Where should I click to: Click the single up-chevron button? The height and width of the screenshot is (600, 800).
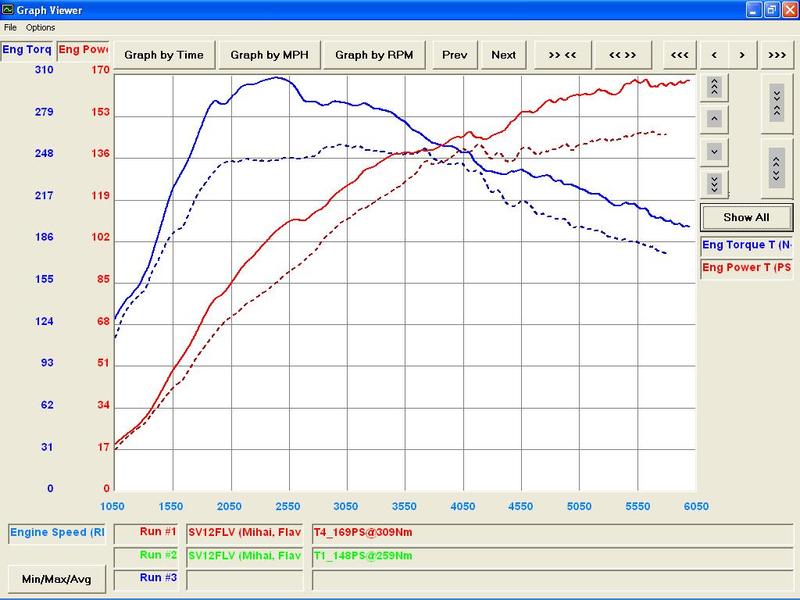coord(714,119)
